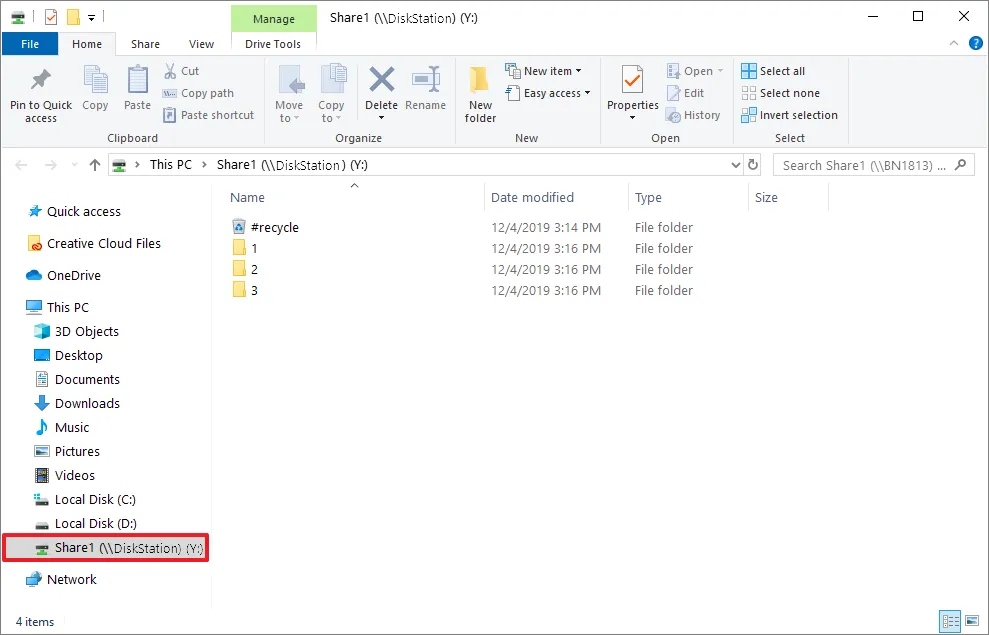Viewport: 989px width, 635px height.
Task: Click the ribbon Help question mark icon
Action: click(975, 44)
